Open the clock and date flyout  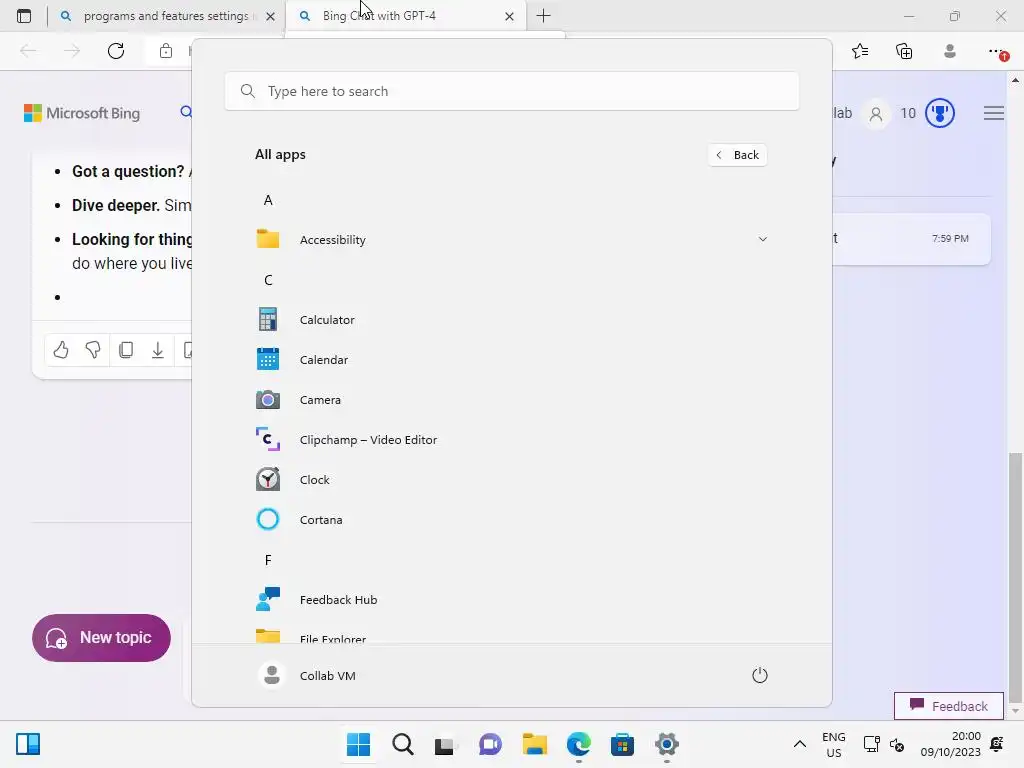951,744
